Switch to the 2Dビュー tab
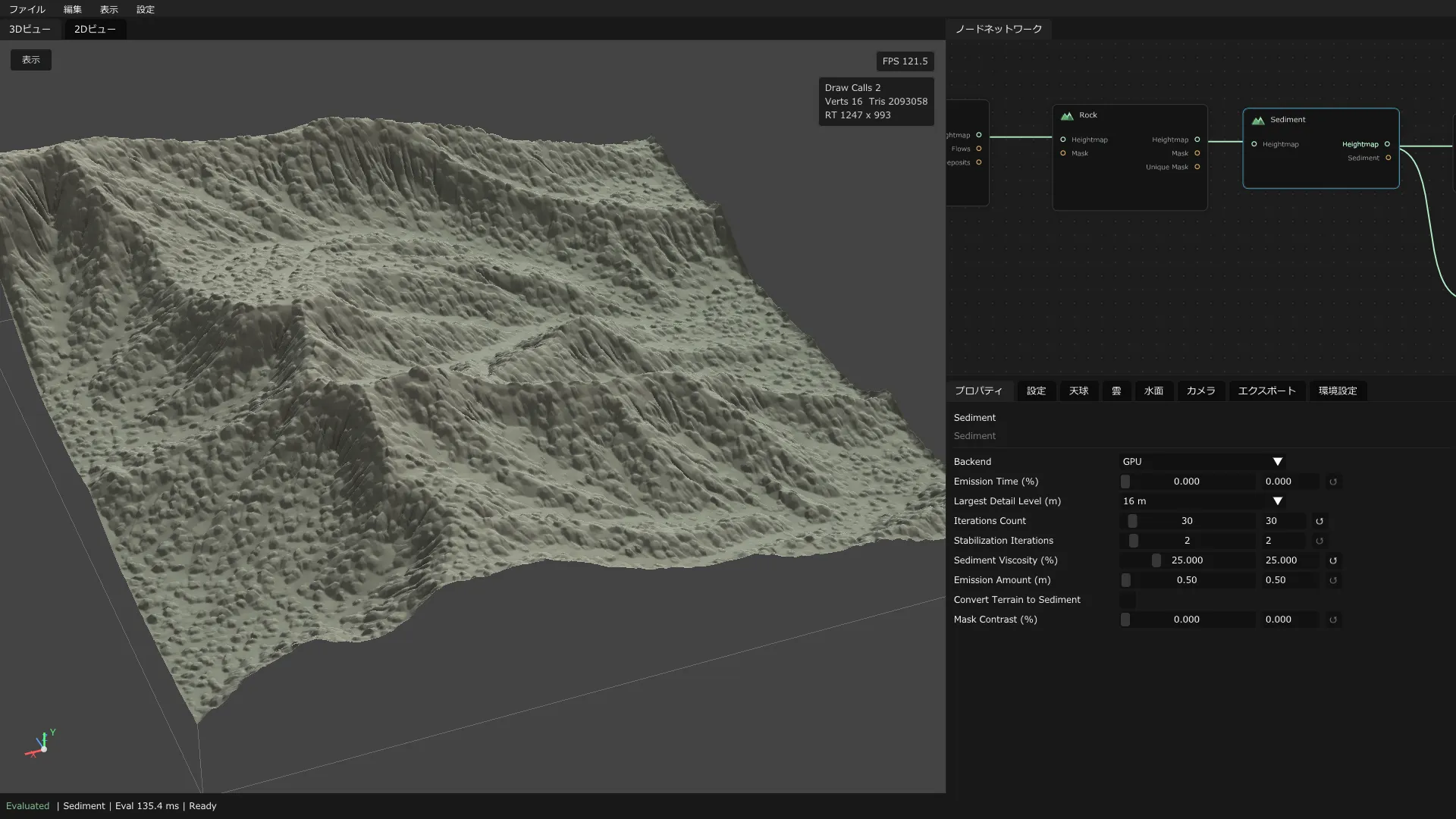The image size is (1456, 819). click(x=95, y=29)
